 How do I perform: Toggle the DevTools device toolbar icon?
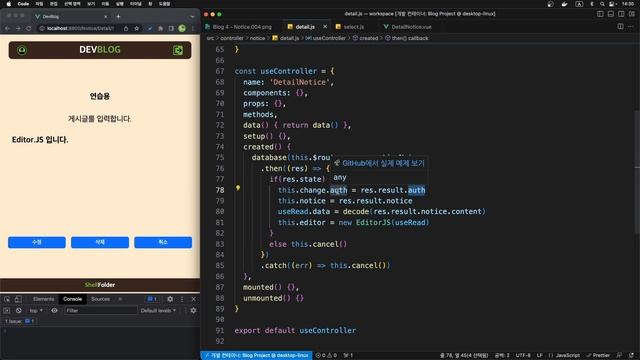pyautogui.click(x=18, y=299)
